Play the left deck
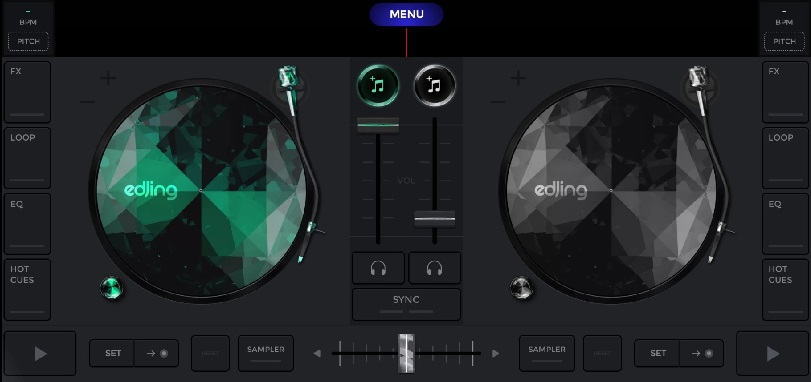 (40, 354)
